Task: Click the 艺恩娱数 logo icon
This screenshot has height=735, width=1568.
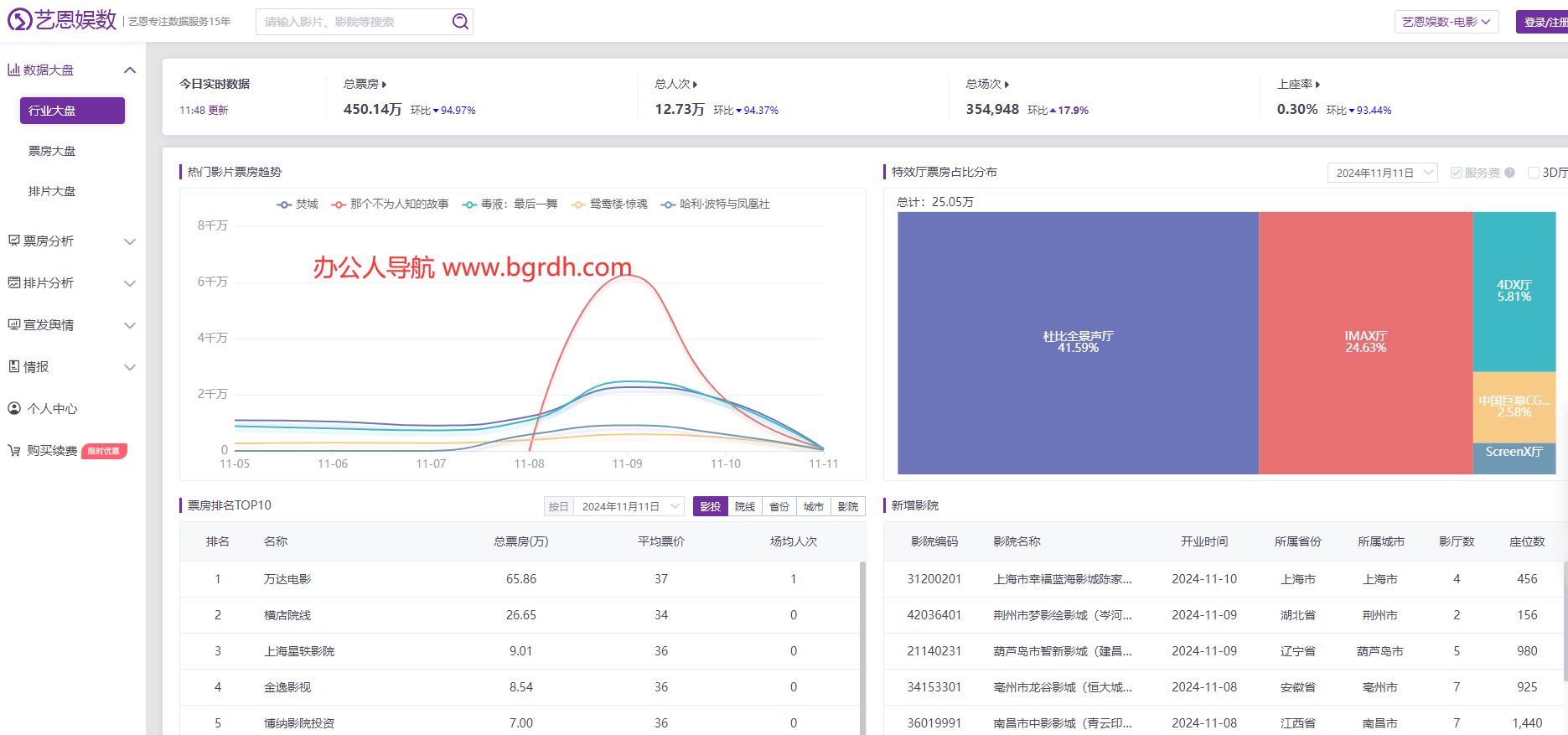Action: pyautogui.click(x=19, y=19)
